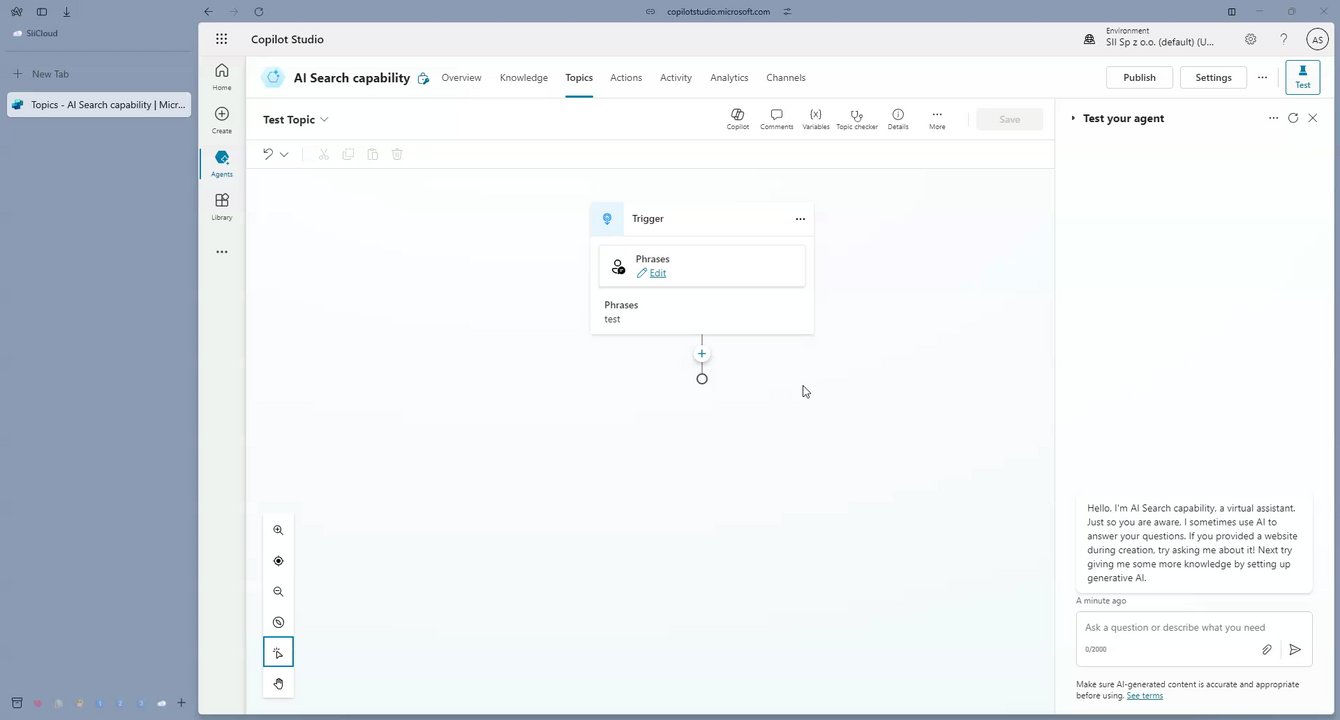Open the AS account avatar menu

(1317, 39)
